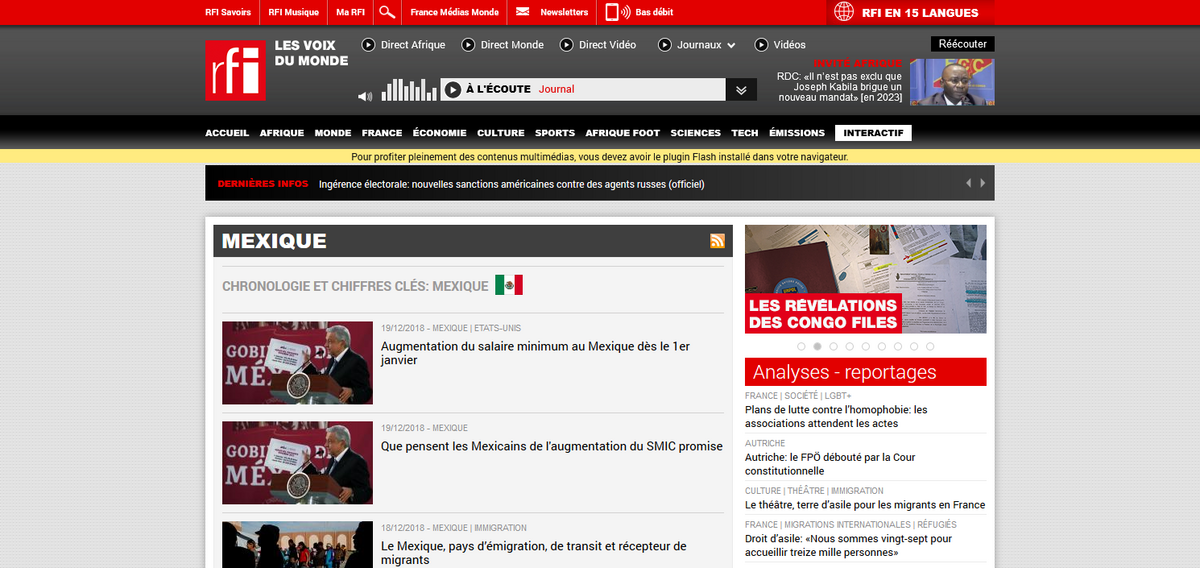
Task: Open the Sciences section
Action: point(695,133)
